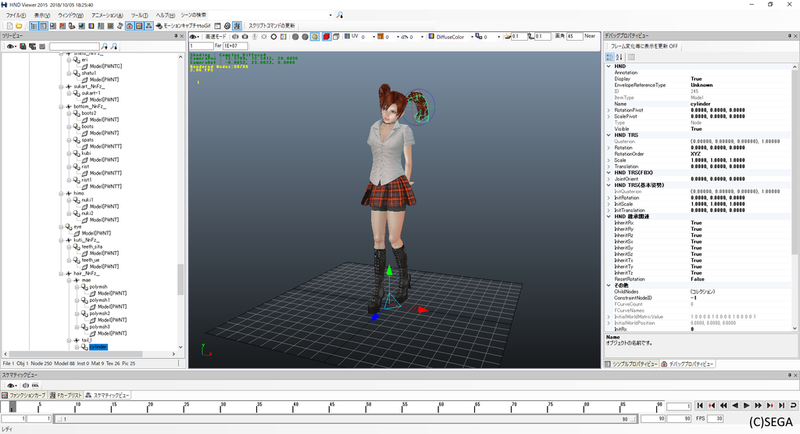The height and width of the screenshot is (434, 800).
Task: Open the ファイル(F) menu
Action: tap(16, 15)
